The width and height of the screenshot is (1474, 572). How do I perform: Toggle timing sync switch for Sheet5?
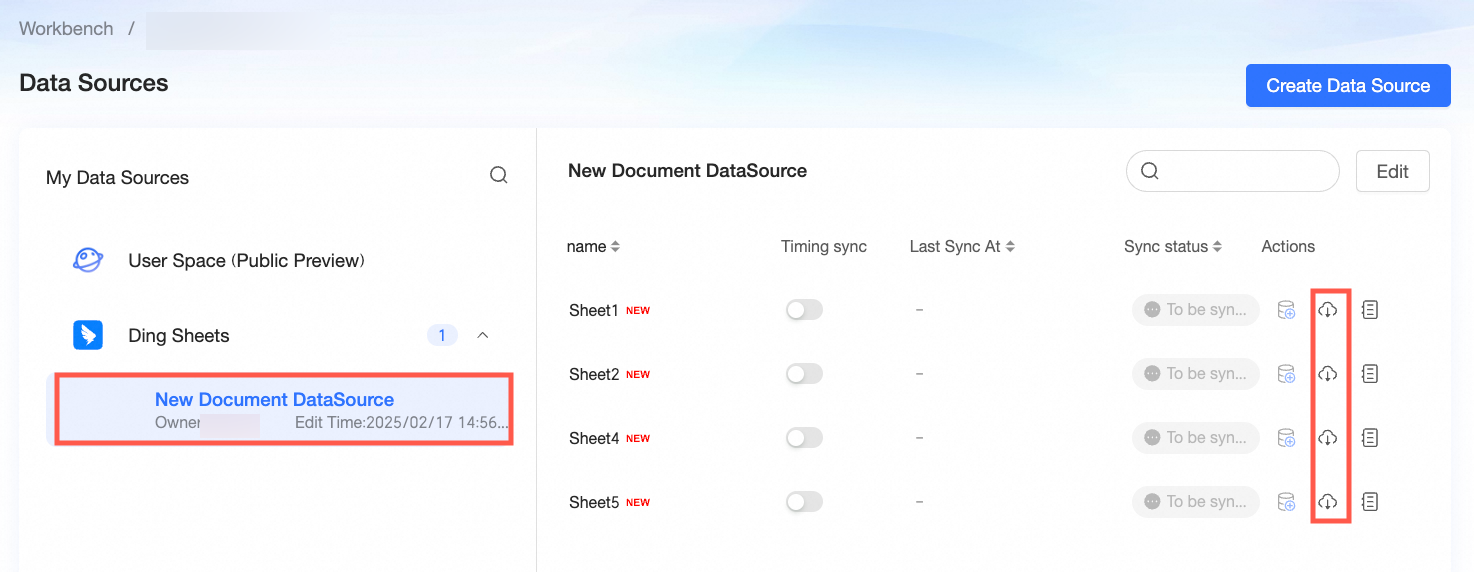click(x=804, y=502)
